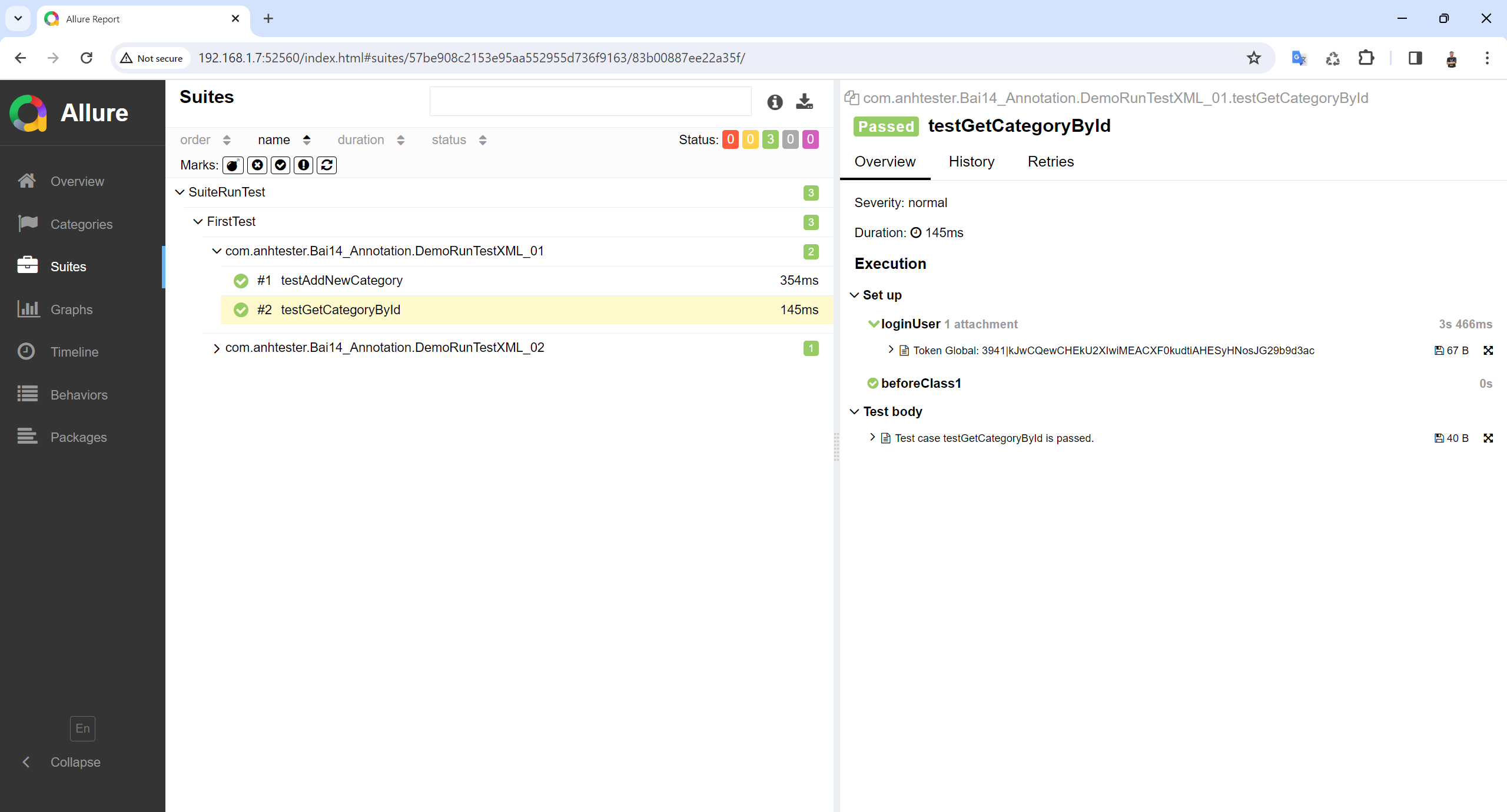
Task: Toggle the retries mark filter
Action: (327, 165)
